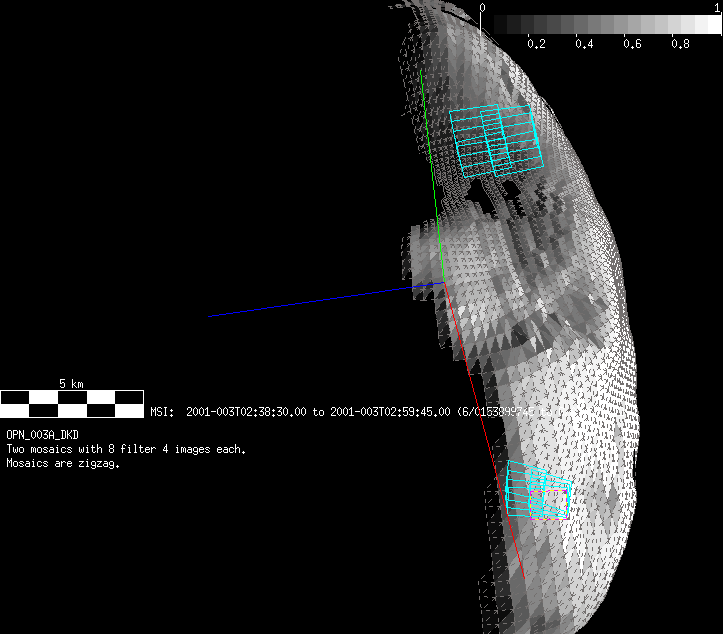The width and height of the screenshot is (723, 634).
Task: Click the upper cyan mosaic footprint grid
Action: [495, 142]
